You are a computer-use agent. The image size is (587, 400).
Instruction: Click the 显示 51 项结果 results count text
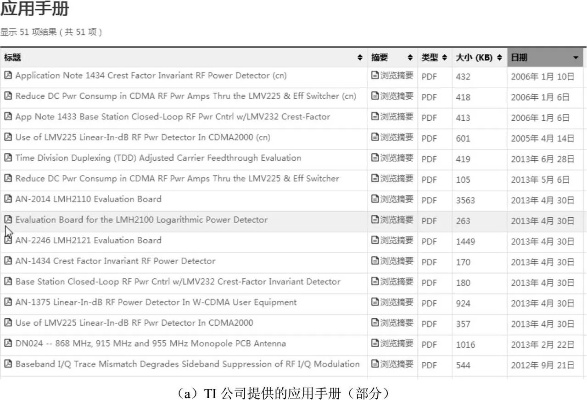51,32
